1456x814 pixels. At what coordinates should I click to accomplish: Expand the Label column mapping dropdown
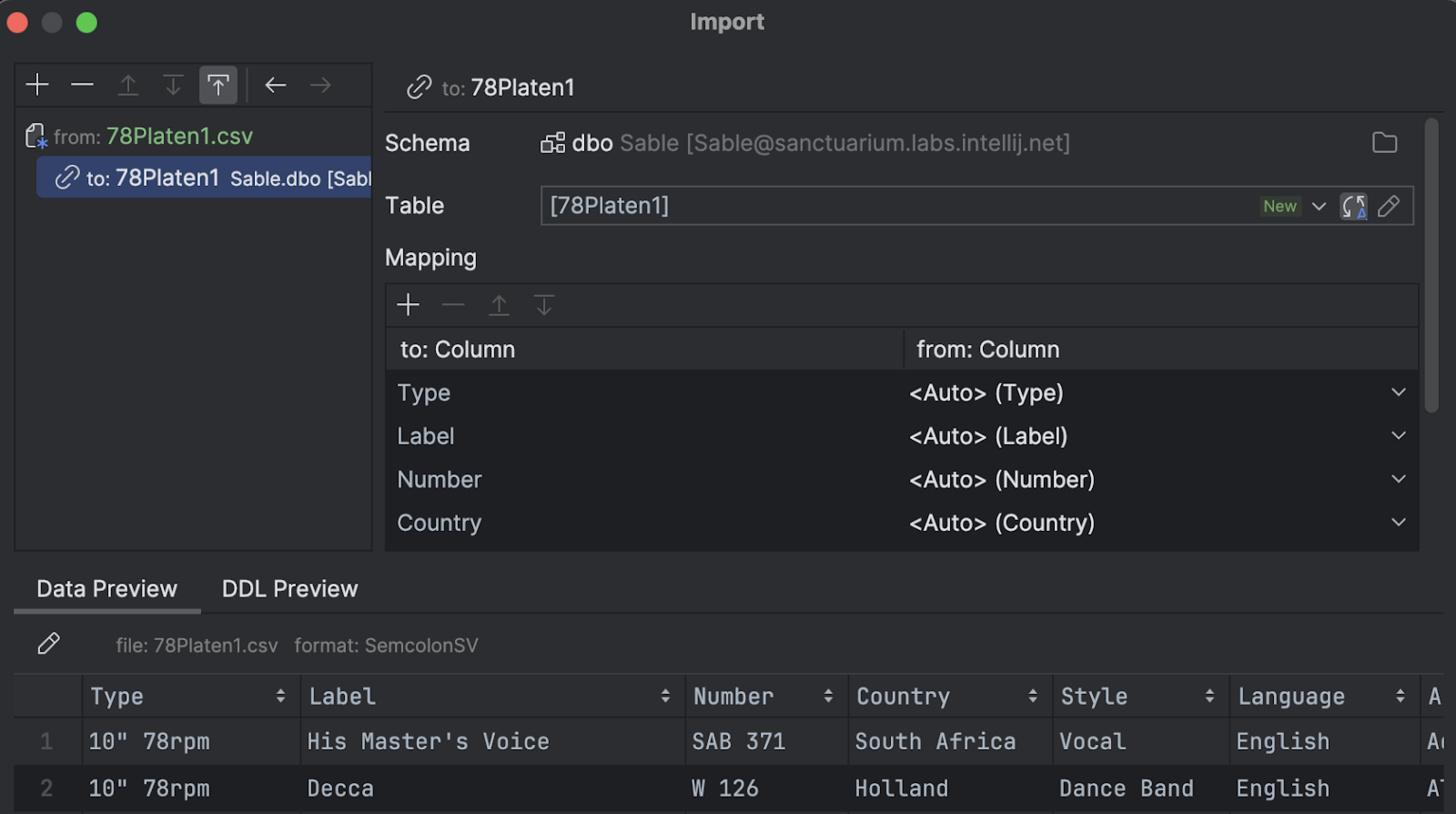tap(1401, 436)
